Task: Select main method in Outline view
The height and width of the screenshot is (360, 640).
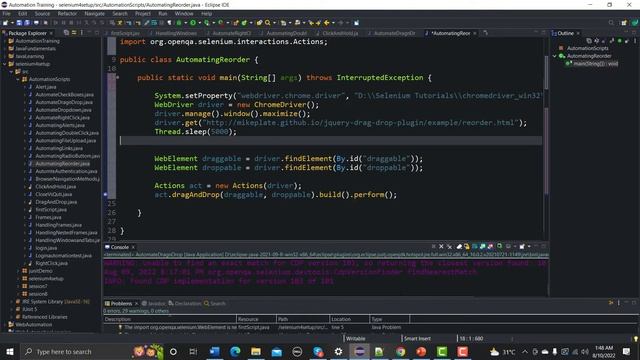Action: click(596, 64)
